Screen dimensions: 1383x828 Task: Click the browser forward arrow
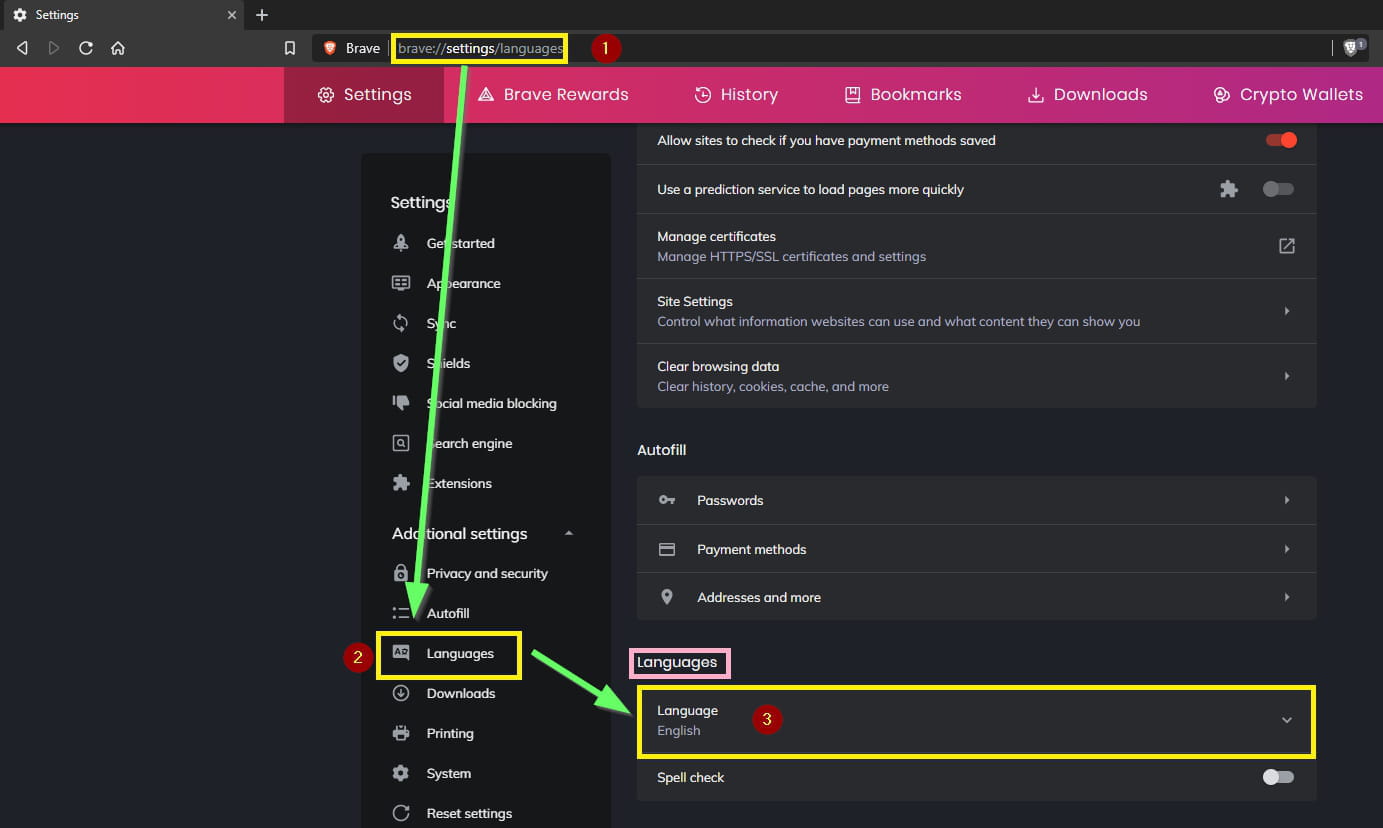54,48
